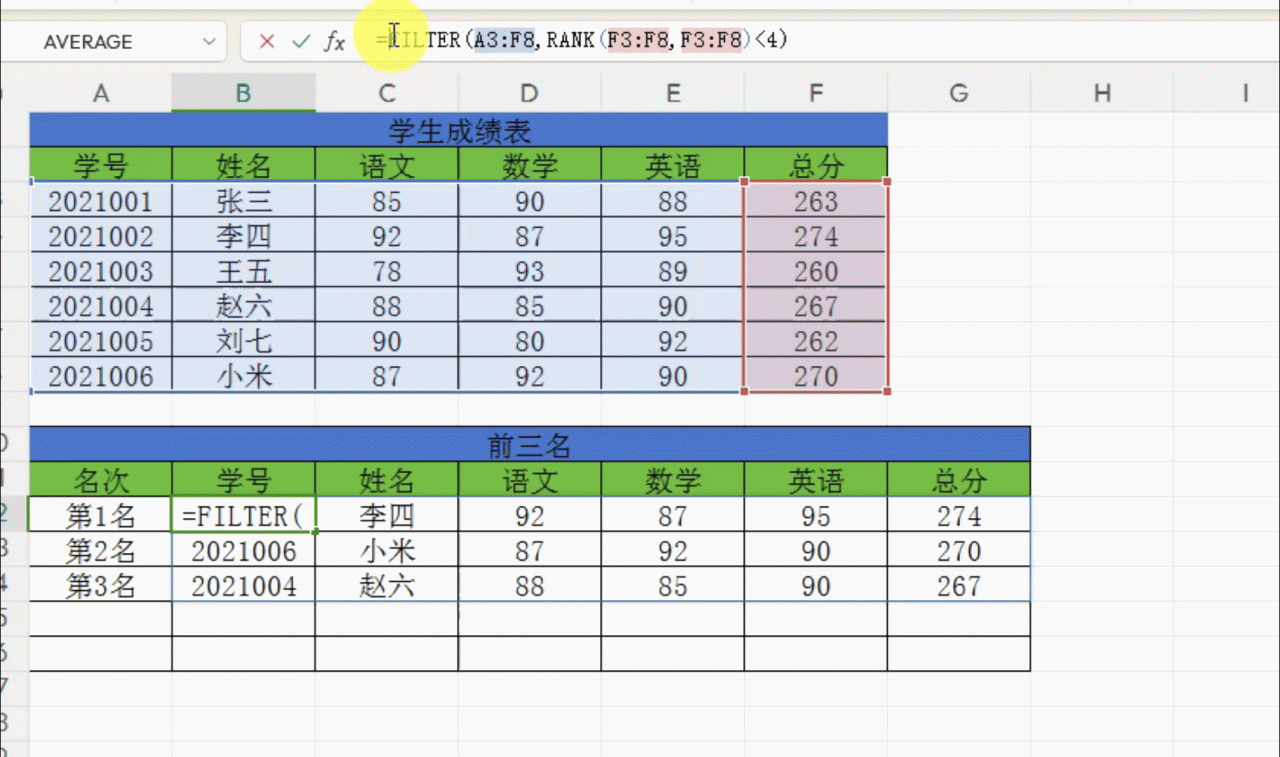Click the 第1名 rank cell

click(101, 515)
